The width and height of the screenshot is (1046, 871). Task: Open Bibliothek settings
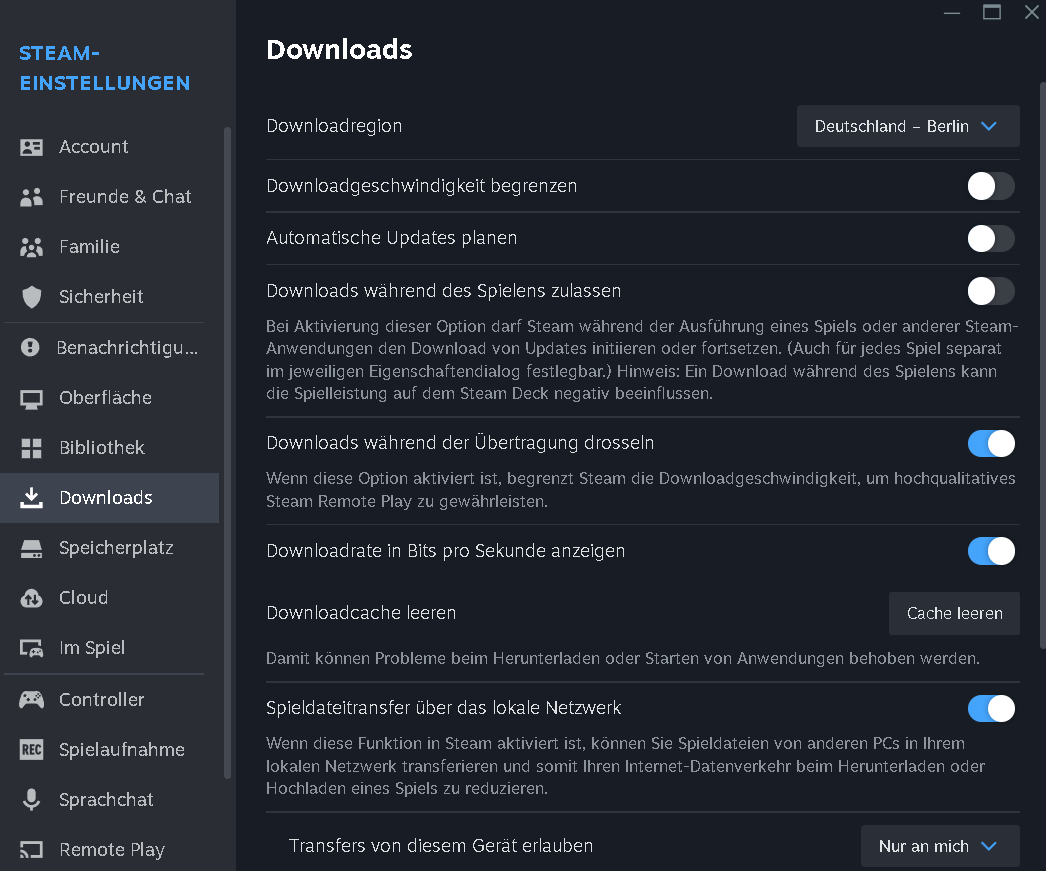(109, 448)
